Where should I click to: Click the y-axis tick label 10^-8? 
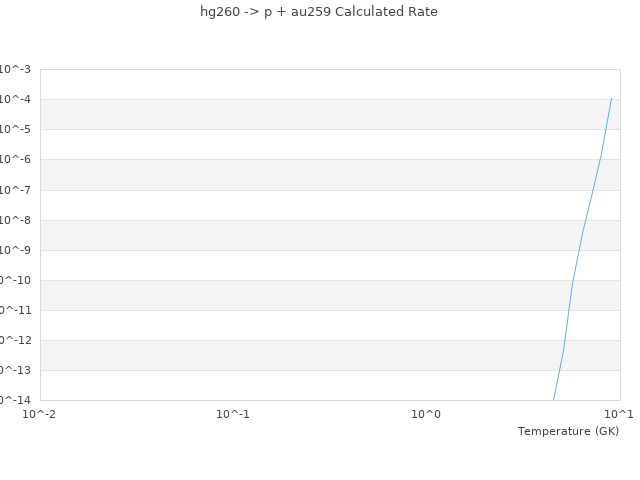pyautogui.click(x=16, y=220)
